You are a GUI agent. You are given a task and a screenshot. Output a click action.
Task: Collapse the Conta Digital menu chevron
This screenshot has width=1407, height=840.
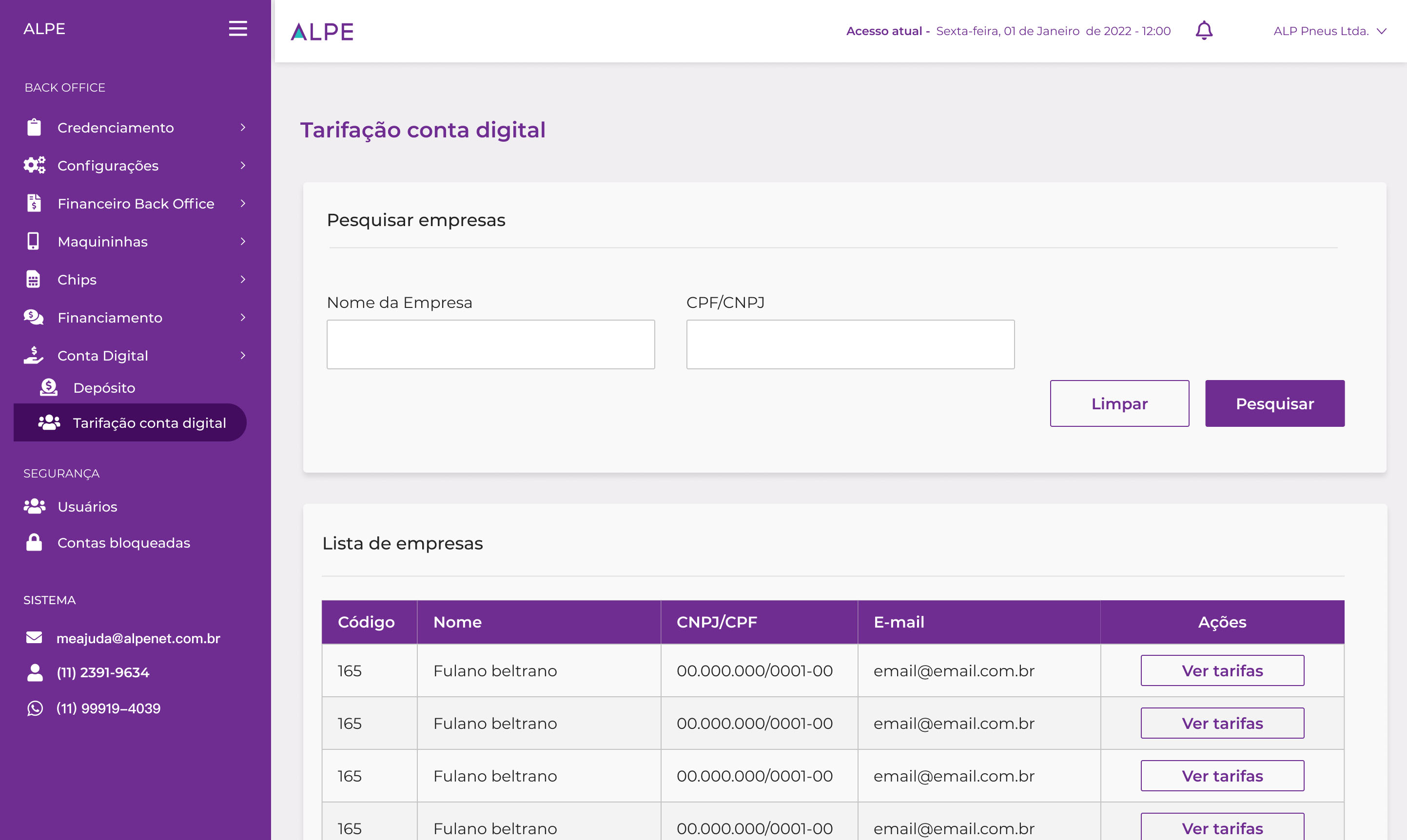coord(243,356)
